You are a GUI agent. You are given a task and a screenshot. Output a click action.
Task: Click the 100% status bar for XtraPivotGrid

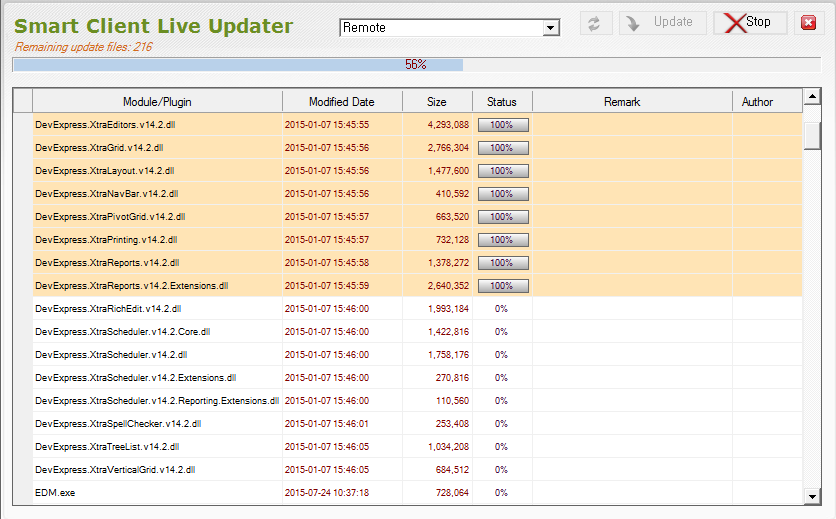pos(503,217)
